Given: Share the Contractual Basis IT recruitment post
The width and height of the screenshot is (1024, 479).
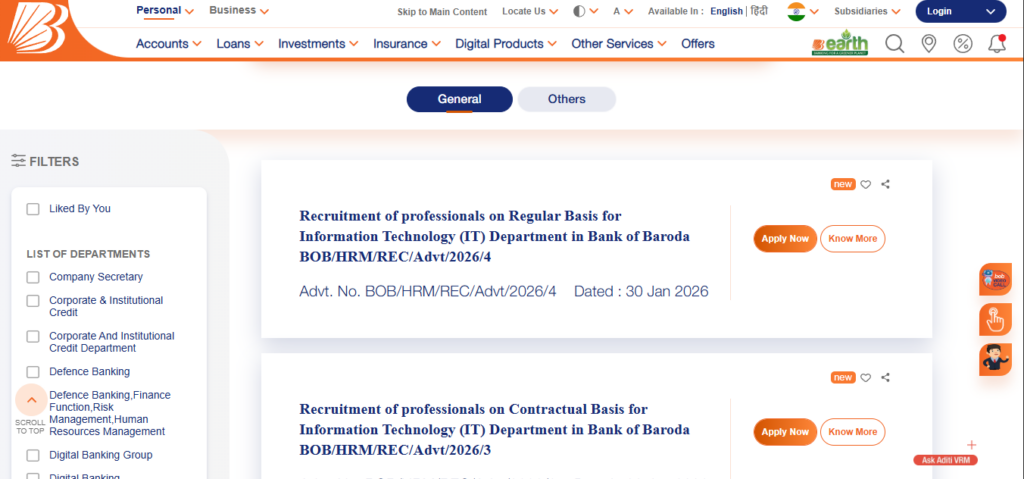Looking at the screenshot, I should [886, 378].
